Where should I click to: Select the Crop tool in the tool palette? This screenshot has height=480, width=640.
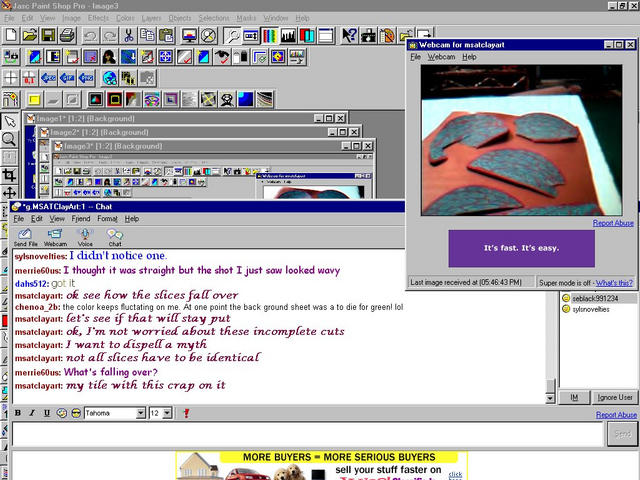(9, 175)
